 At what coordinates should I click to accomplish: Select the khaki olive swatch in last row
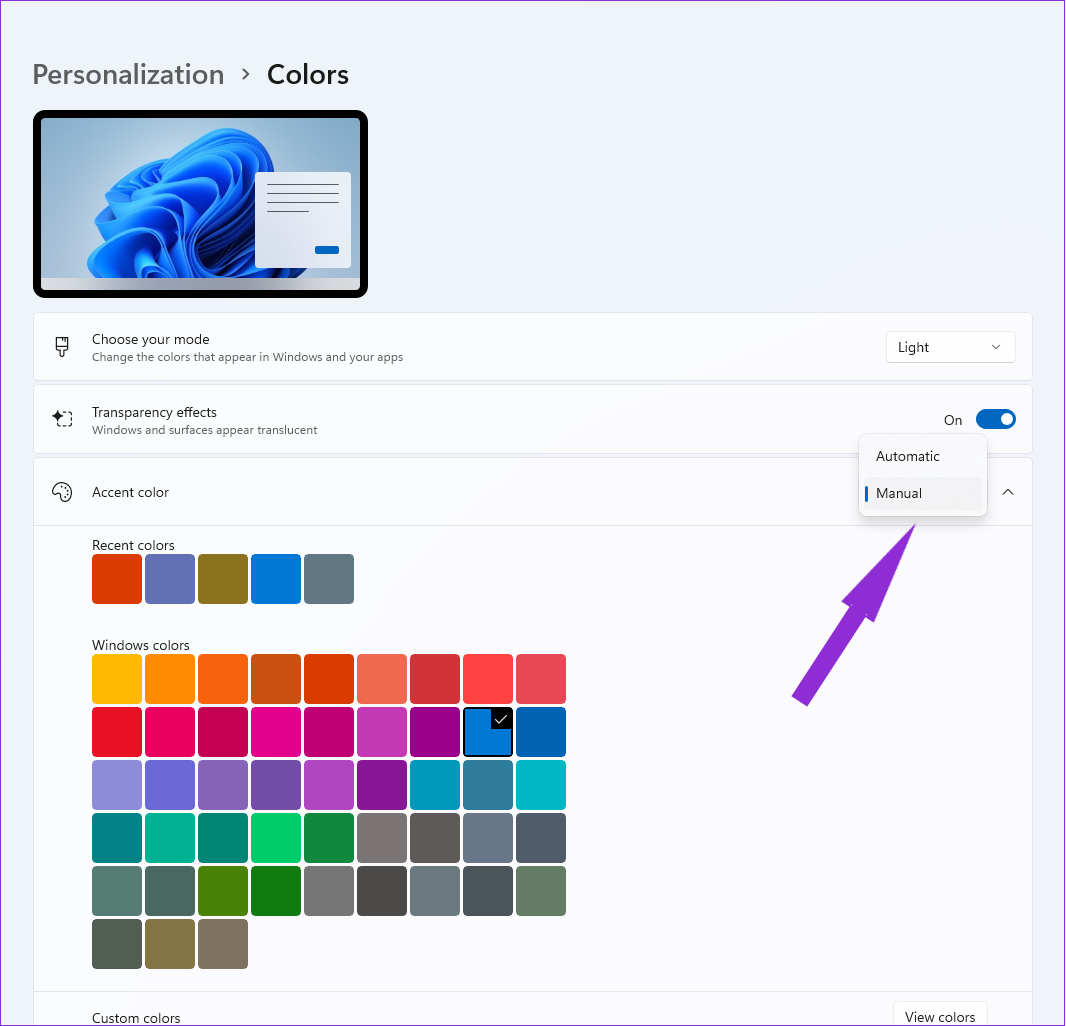tap(170, 944)
